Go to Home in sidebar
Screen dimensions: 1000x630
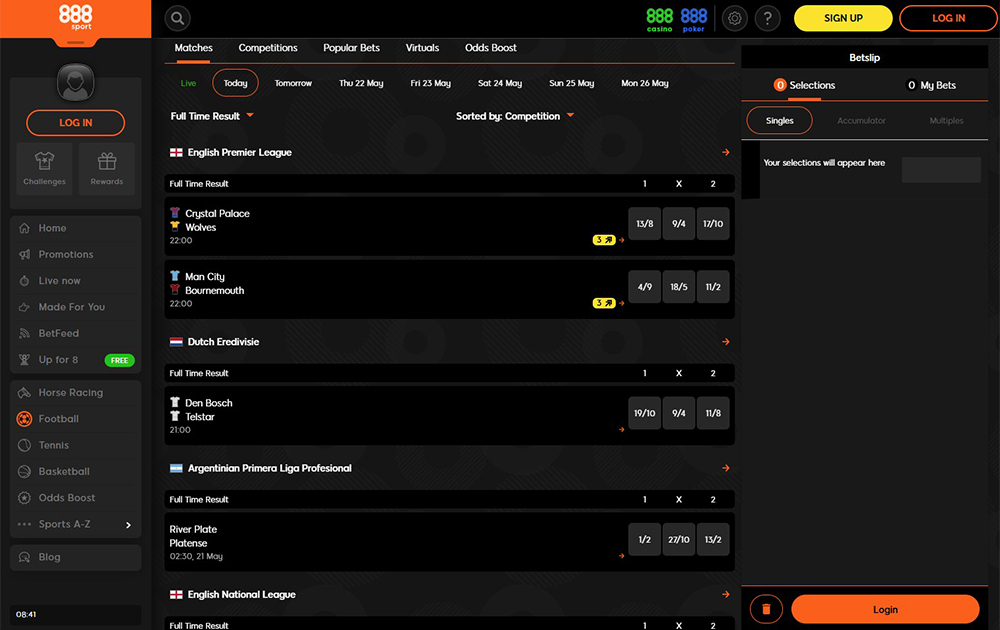(x=75, y=228)
